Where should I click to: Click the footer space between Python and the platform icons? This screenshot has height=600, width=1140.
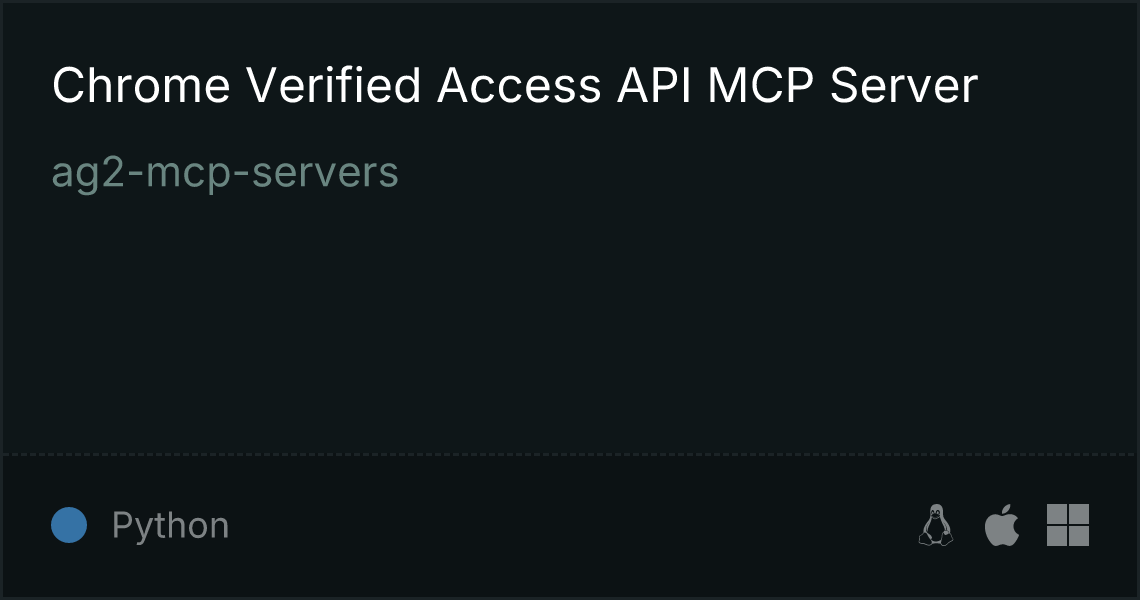coord(573,525)
